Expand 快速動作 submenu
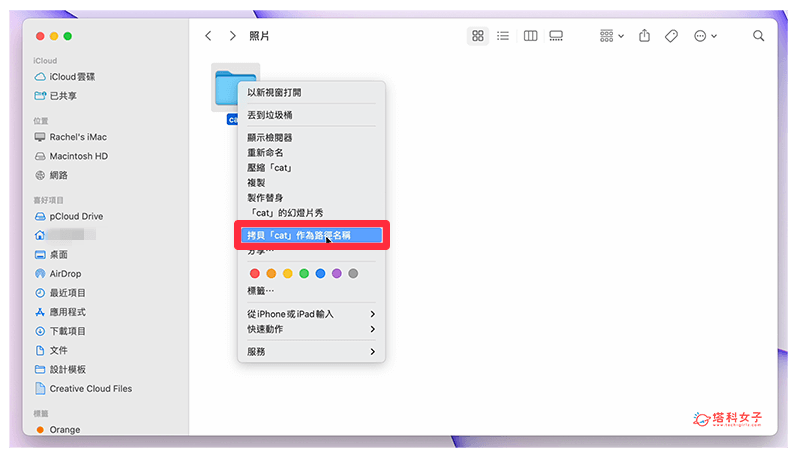This screenshot has height=460, width=800. point(311,329)
